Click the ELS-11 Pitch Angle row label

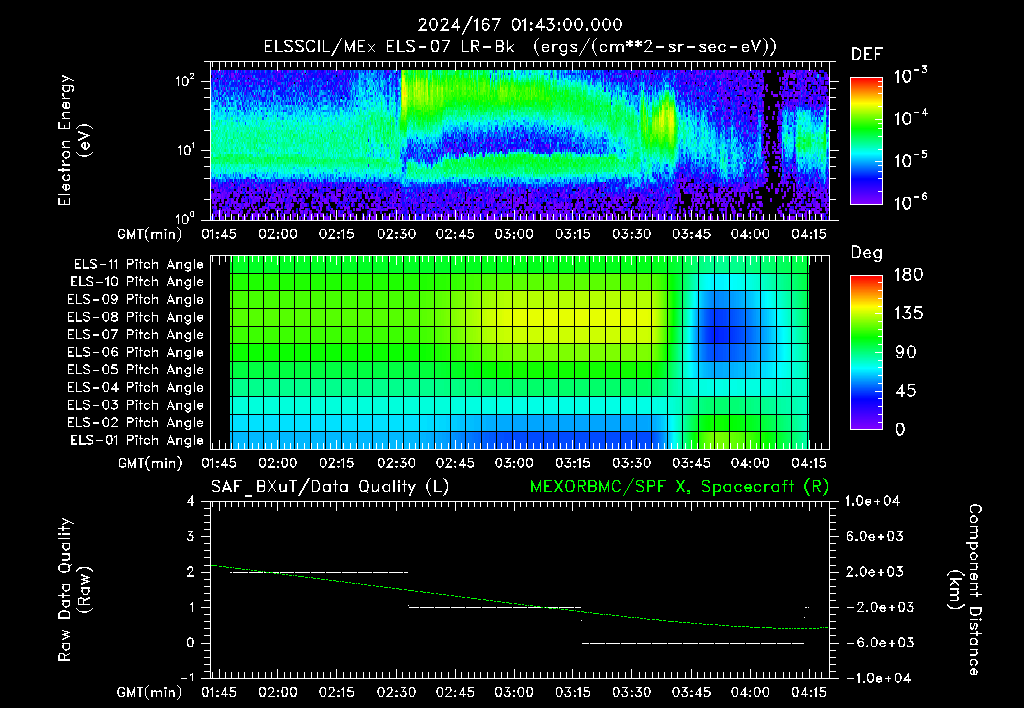tap(138, 265)
